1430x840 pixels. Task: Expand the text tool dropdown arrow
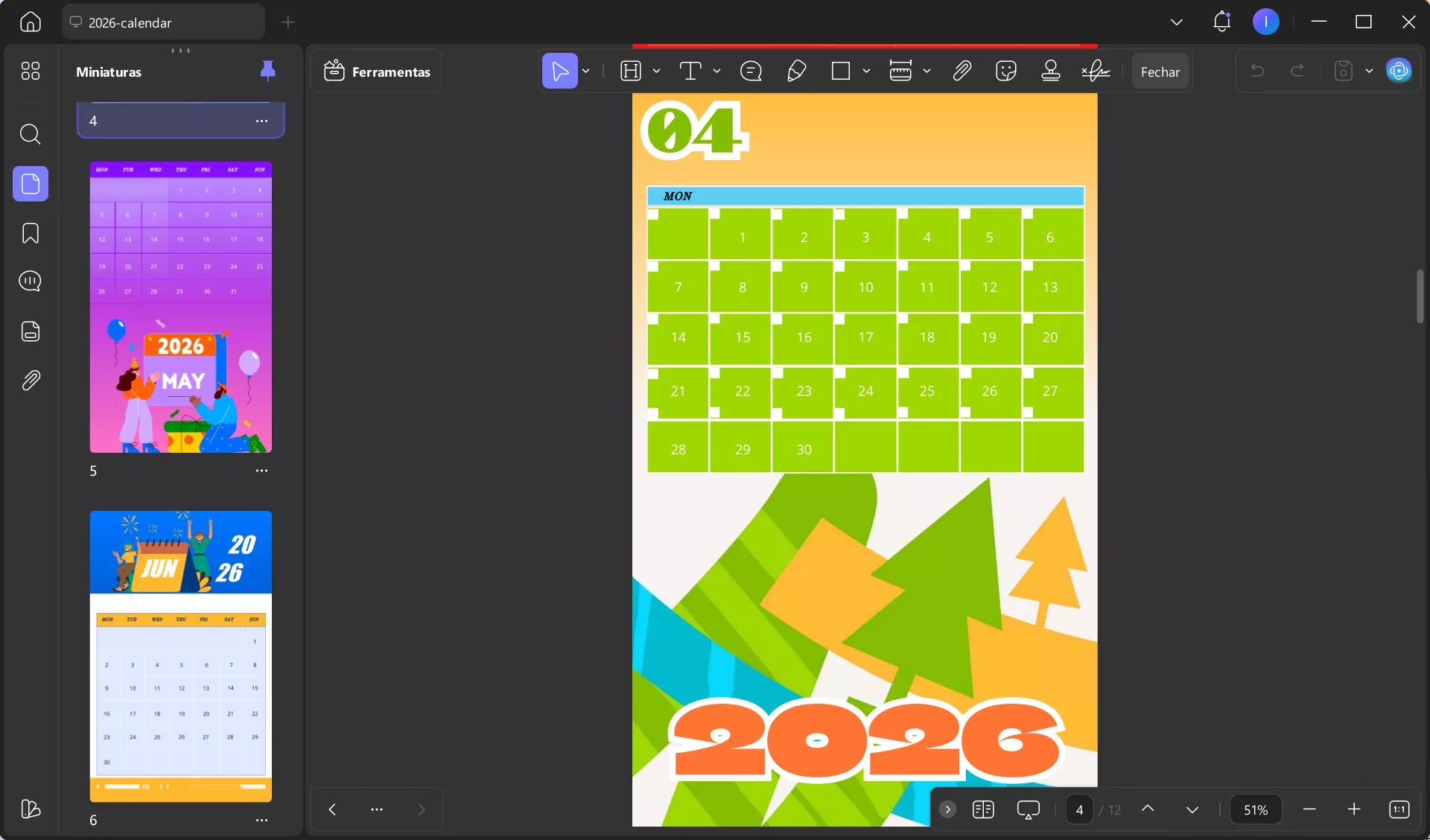coord(716,71)
